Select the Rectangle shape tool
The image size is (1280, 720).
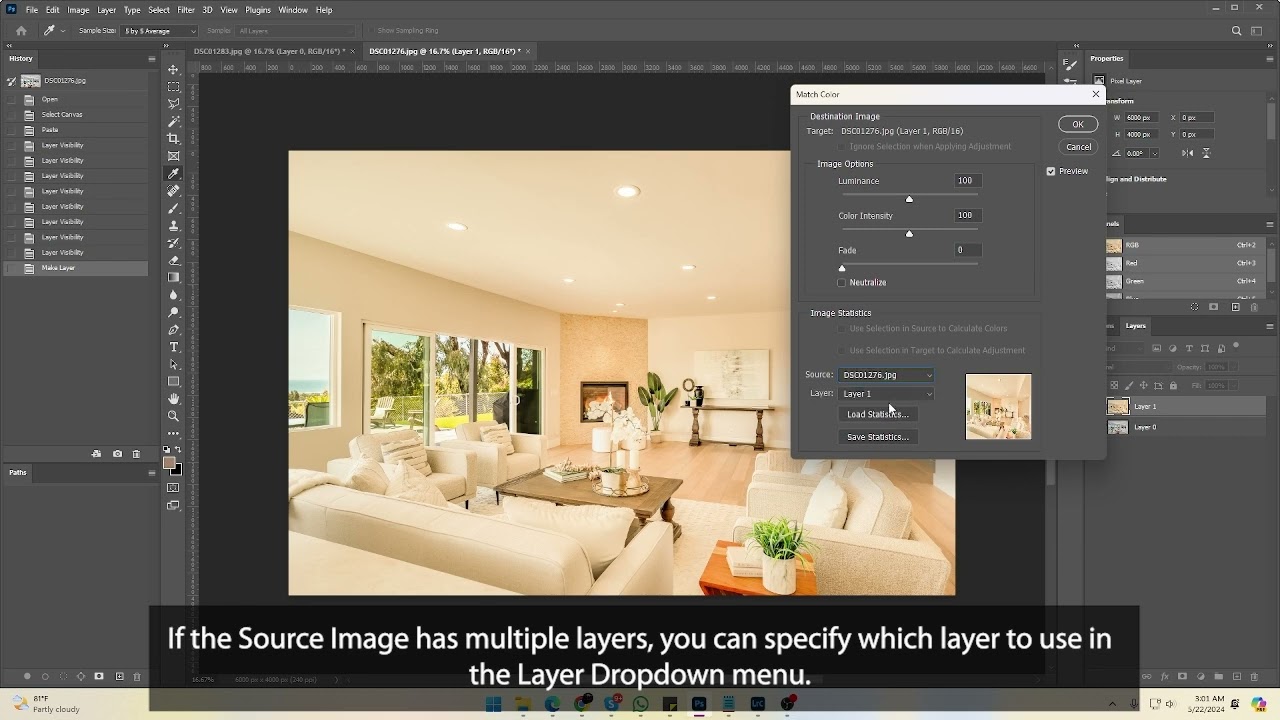tap(174, 381)
